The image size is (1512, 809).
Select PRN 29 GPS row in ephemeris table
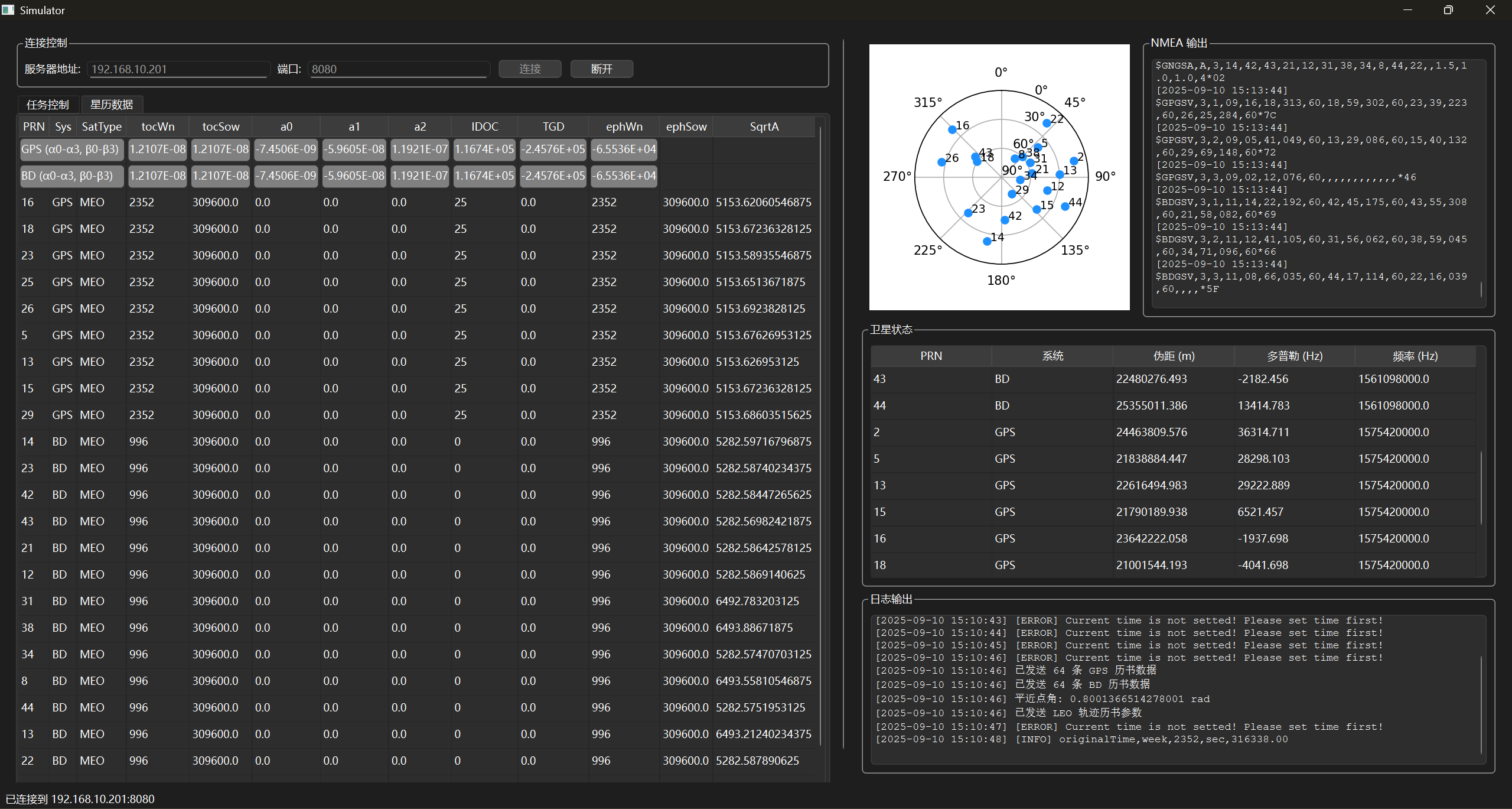click(416, 415)
